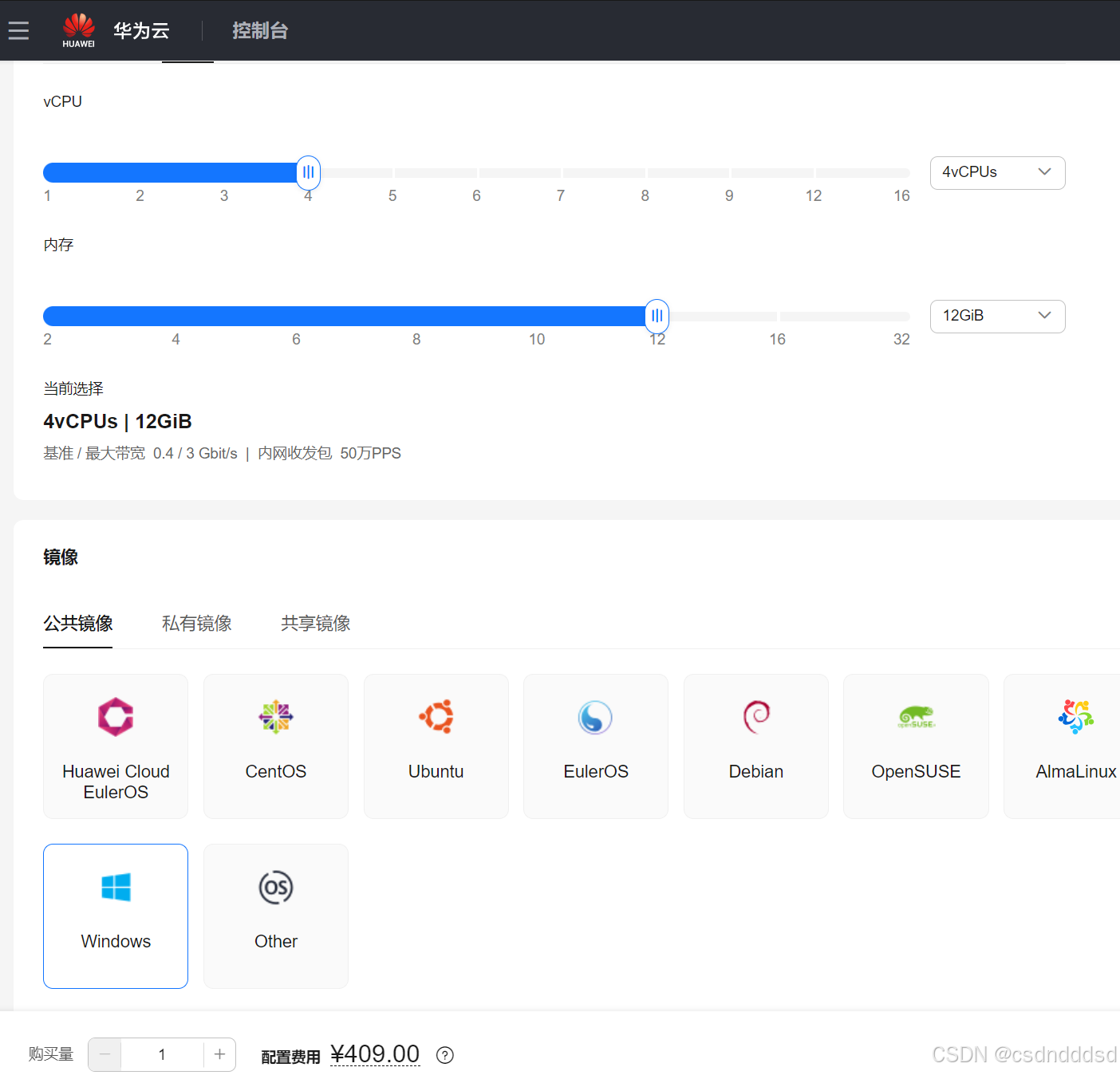Click the purchase quantity input field

[162, 1054]
